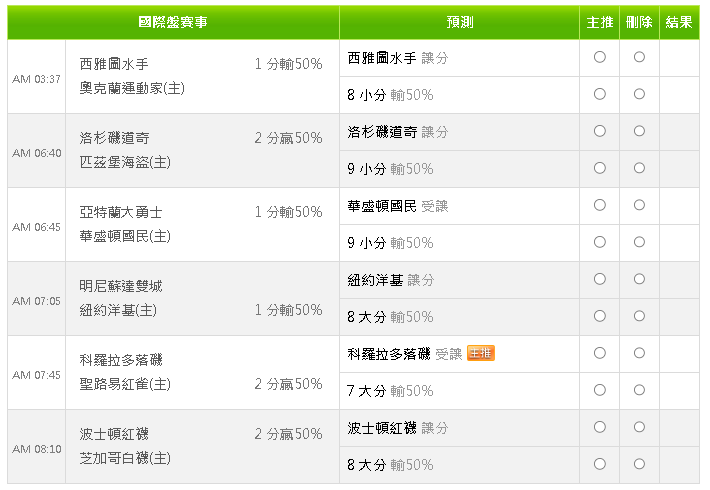
Task: Select 主推 radio for 8 小分 in the AM 03:37 game
Action: [x=600, y=94]
